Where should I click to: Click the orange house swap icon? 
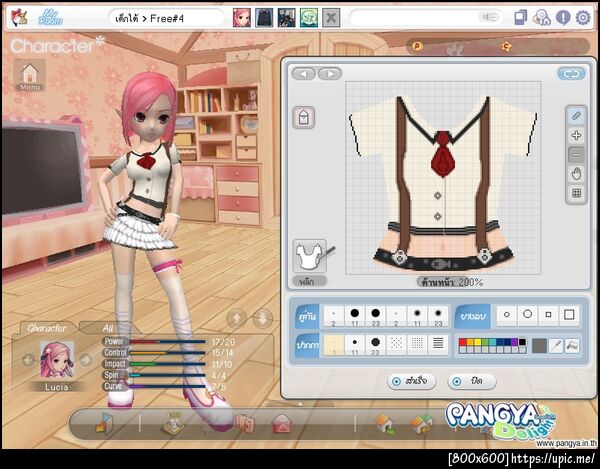click(422, 424)
